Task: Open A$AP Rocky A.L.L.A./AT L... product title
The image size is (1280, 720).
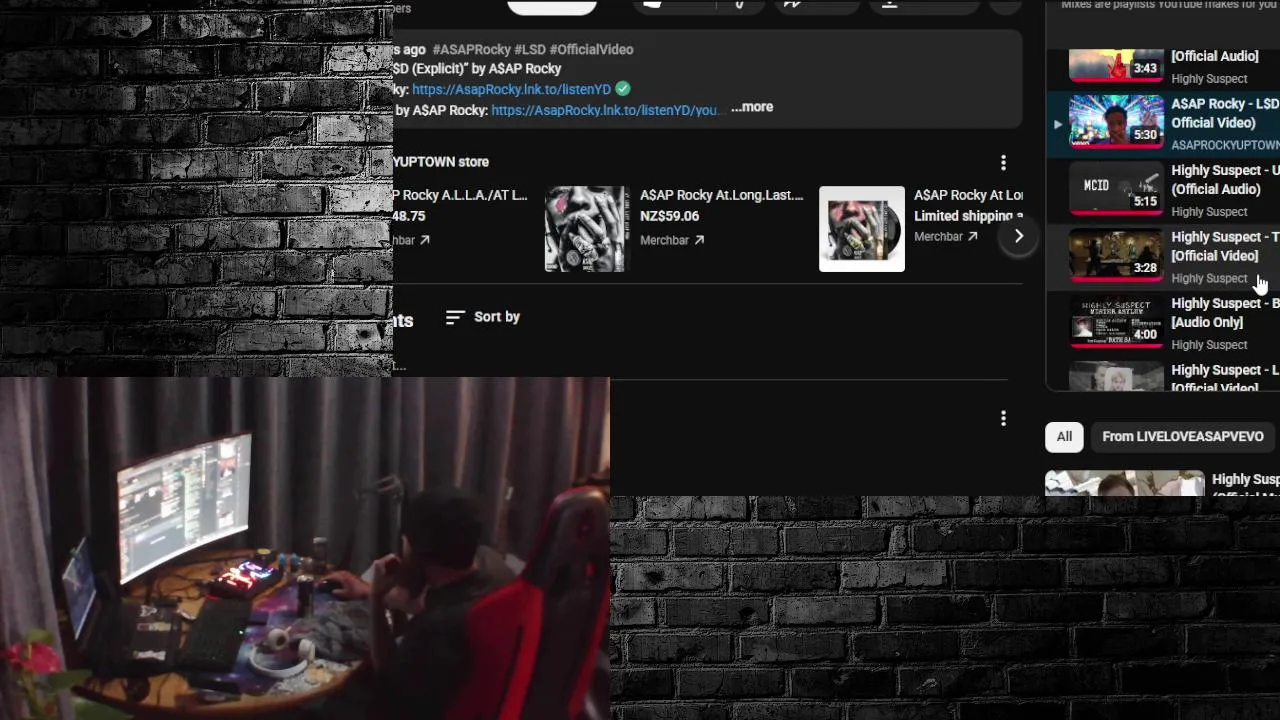Action: [460, 195]
